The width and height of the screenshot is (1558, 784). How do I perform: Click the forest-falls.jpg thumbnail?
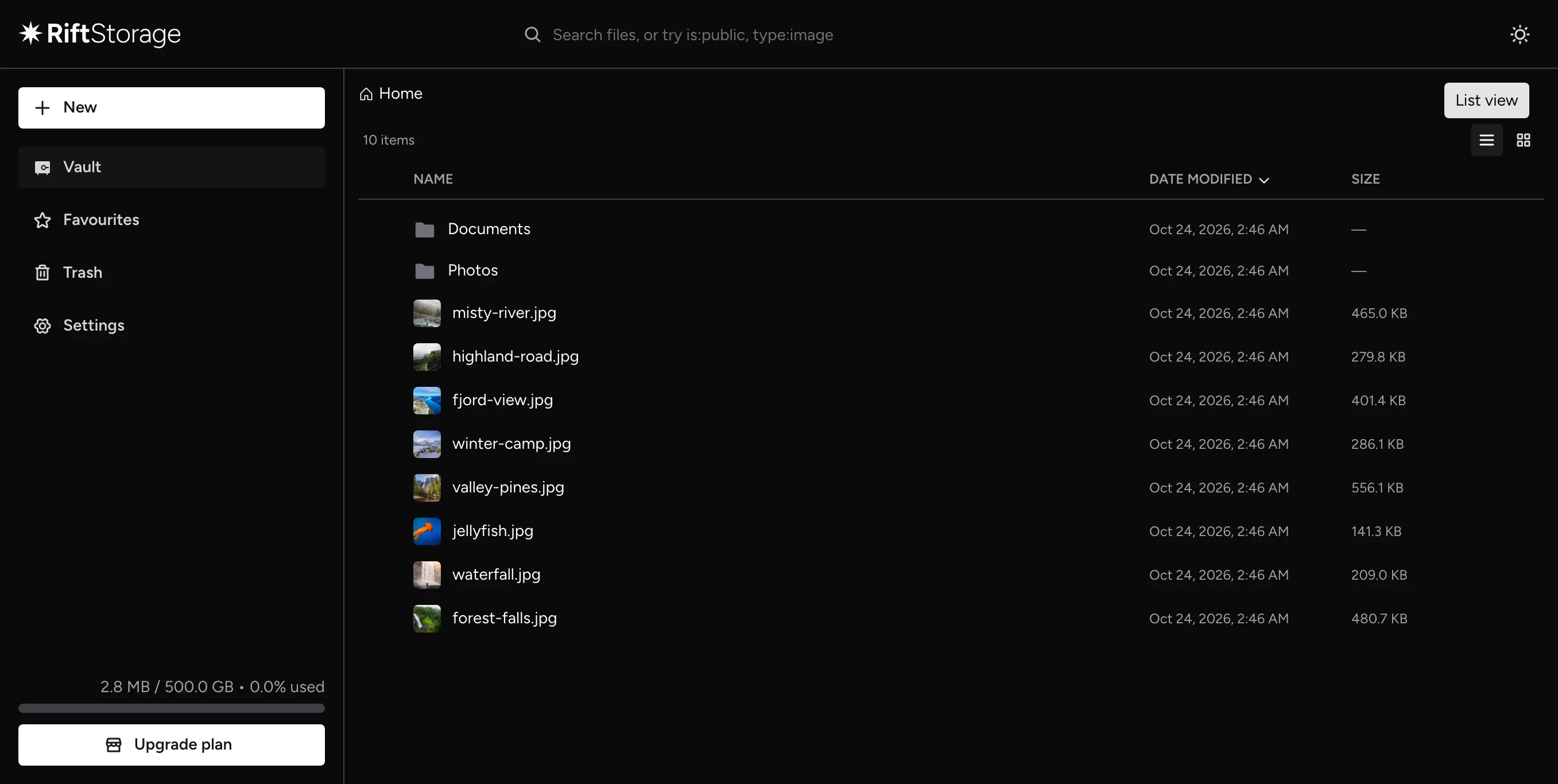pos(427,618)
